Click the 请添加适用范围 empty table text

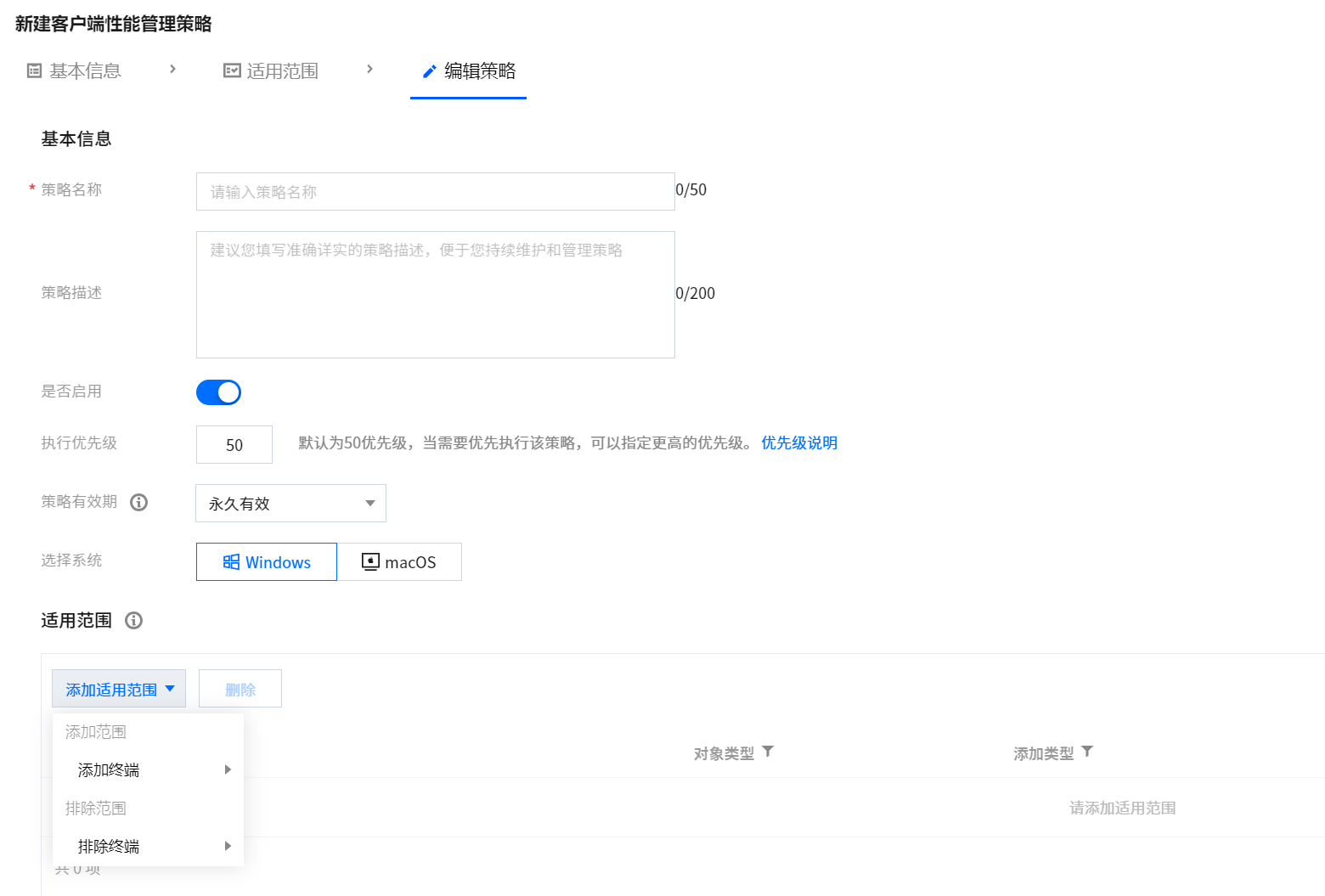coord(1123,809)
